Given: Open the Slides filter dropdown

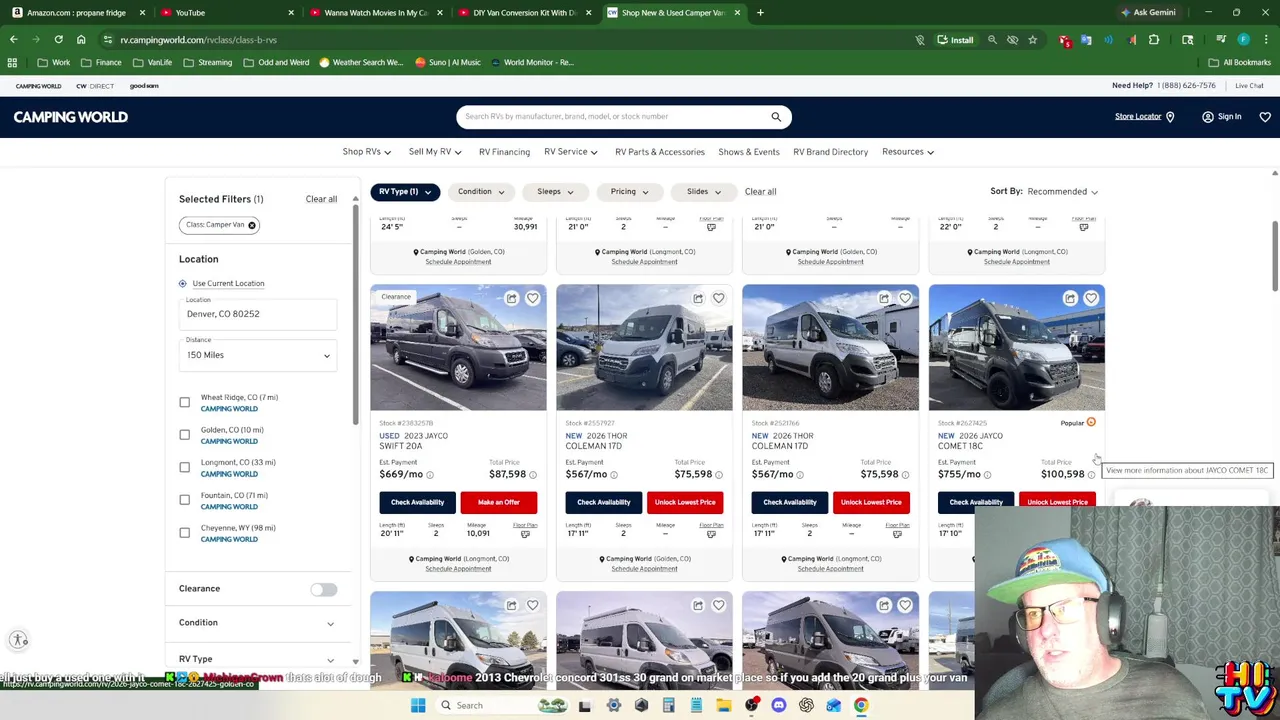Looking at the screenshot, I should pyautogui.click(x=704, y=192).
